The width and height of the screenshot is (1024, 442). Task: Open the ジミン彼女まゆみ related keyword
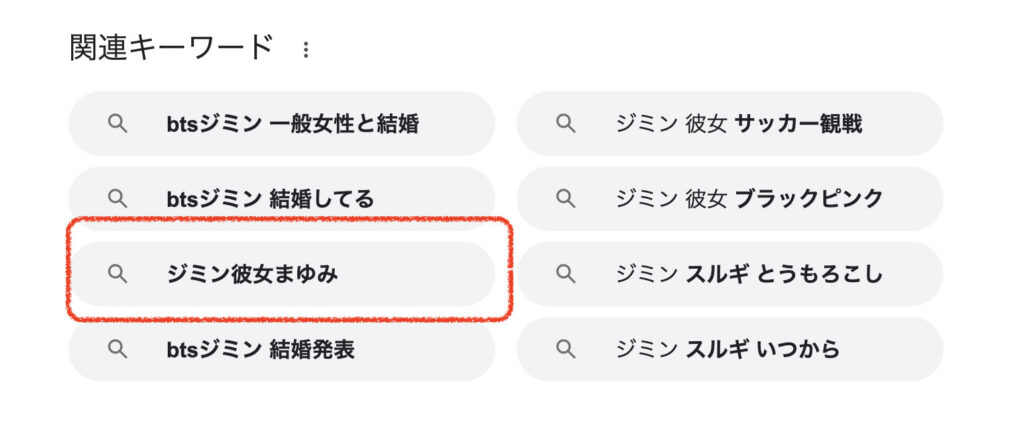252,274
